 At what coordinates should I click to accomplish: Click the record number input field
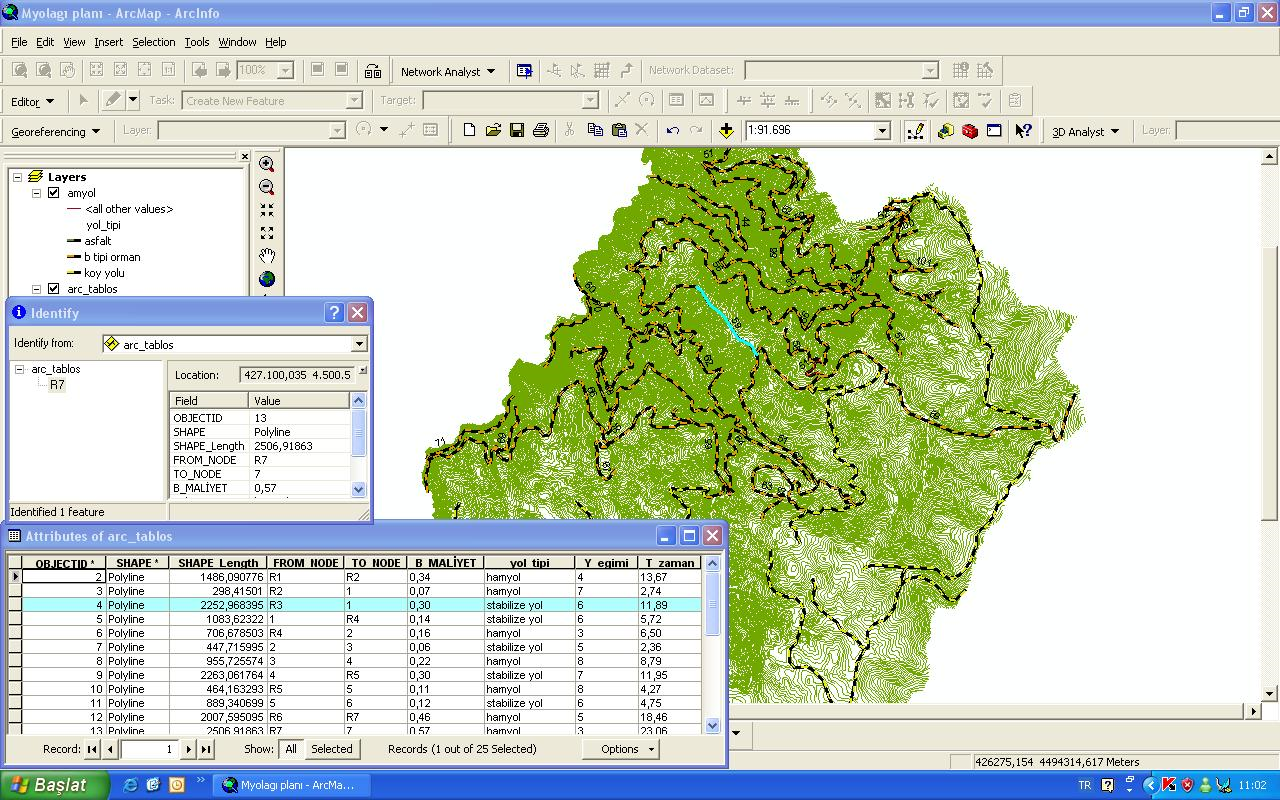[x=149, y=749]
